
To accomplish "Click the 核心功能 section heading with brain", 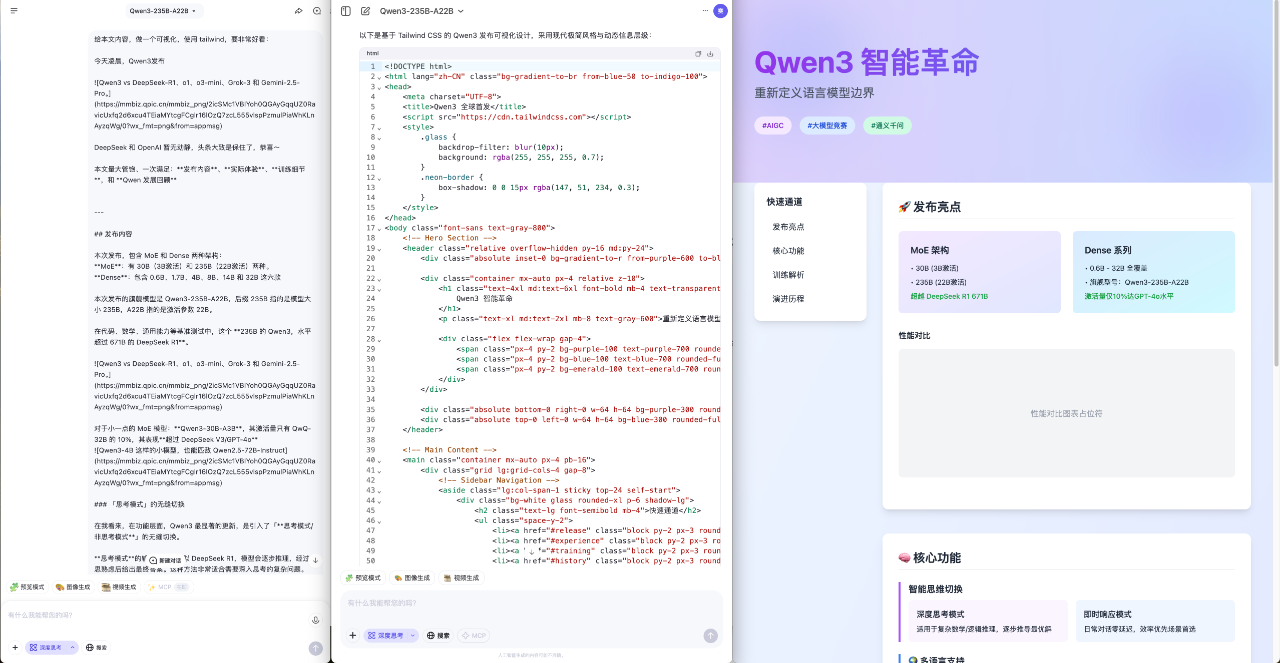I will point(929,558).
